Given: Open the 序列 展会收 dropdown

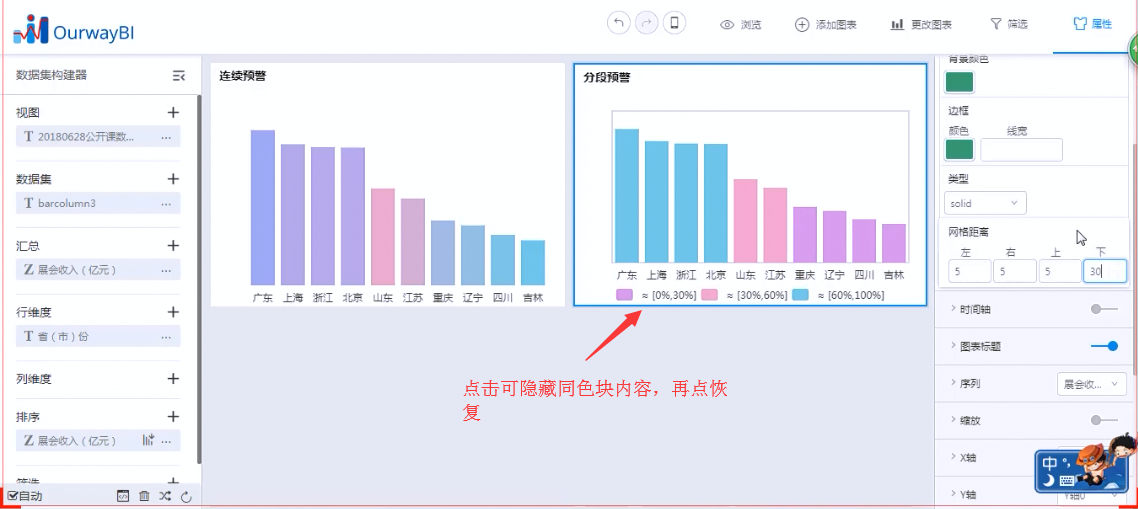Looking at the screenshot, I should pyautogui.click(x=1092, y=383).
